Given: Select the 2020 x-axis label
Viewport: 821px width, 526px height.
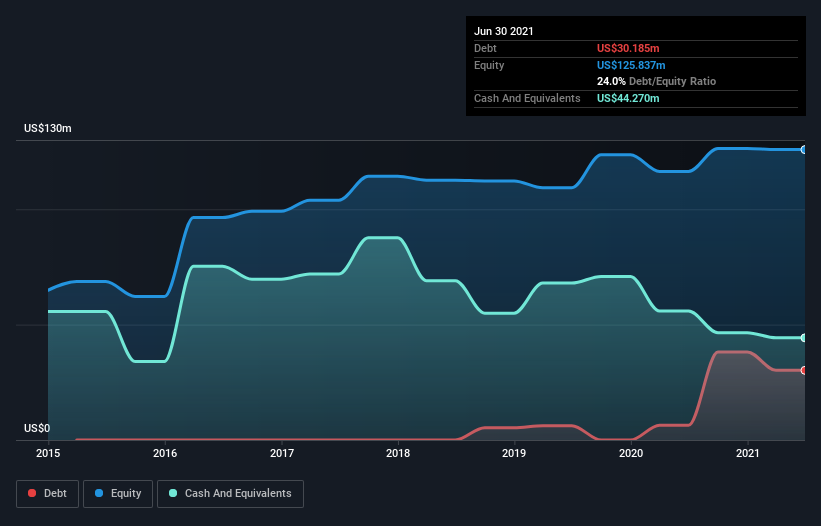Looking at the screenshot, I should point(631,453).
